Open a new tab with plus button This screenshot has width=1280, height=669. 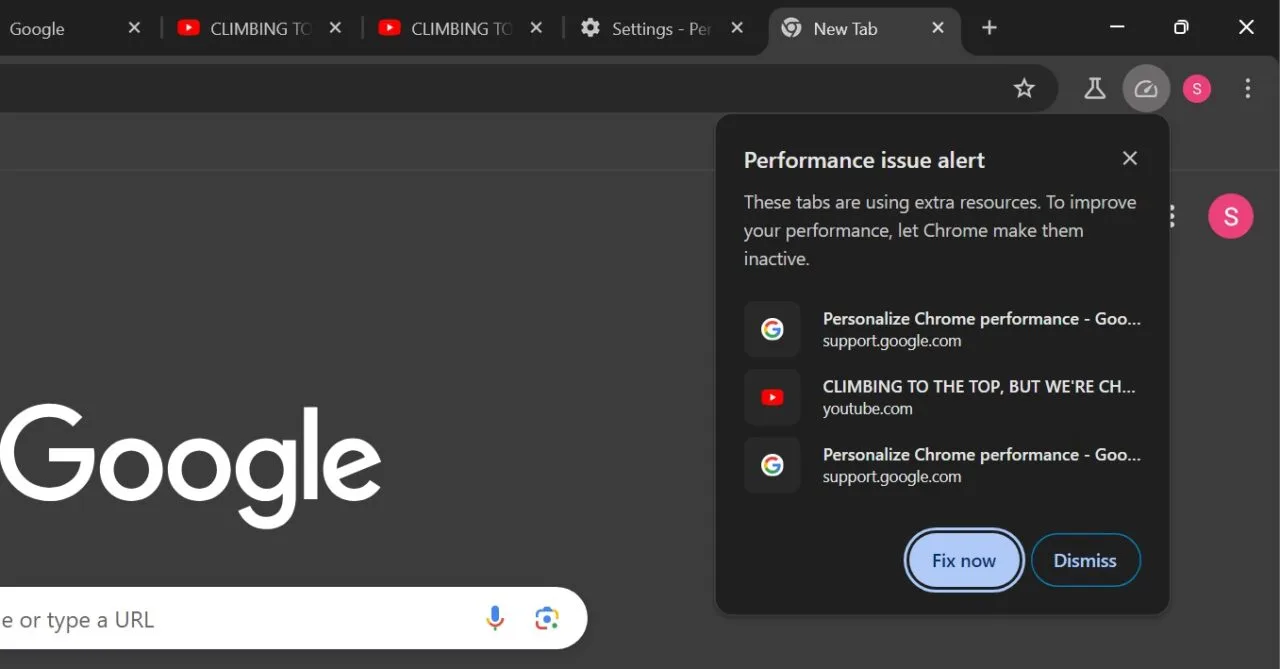coord(989,28)
